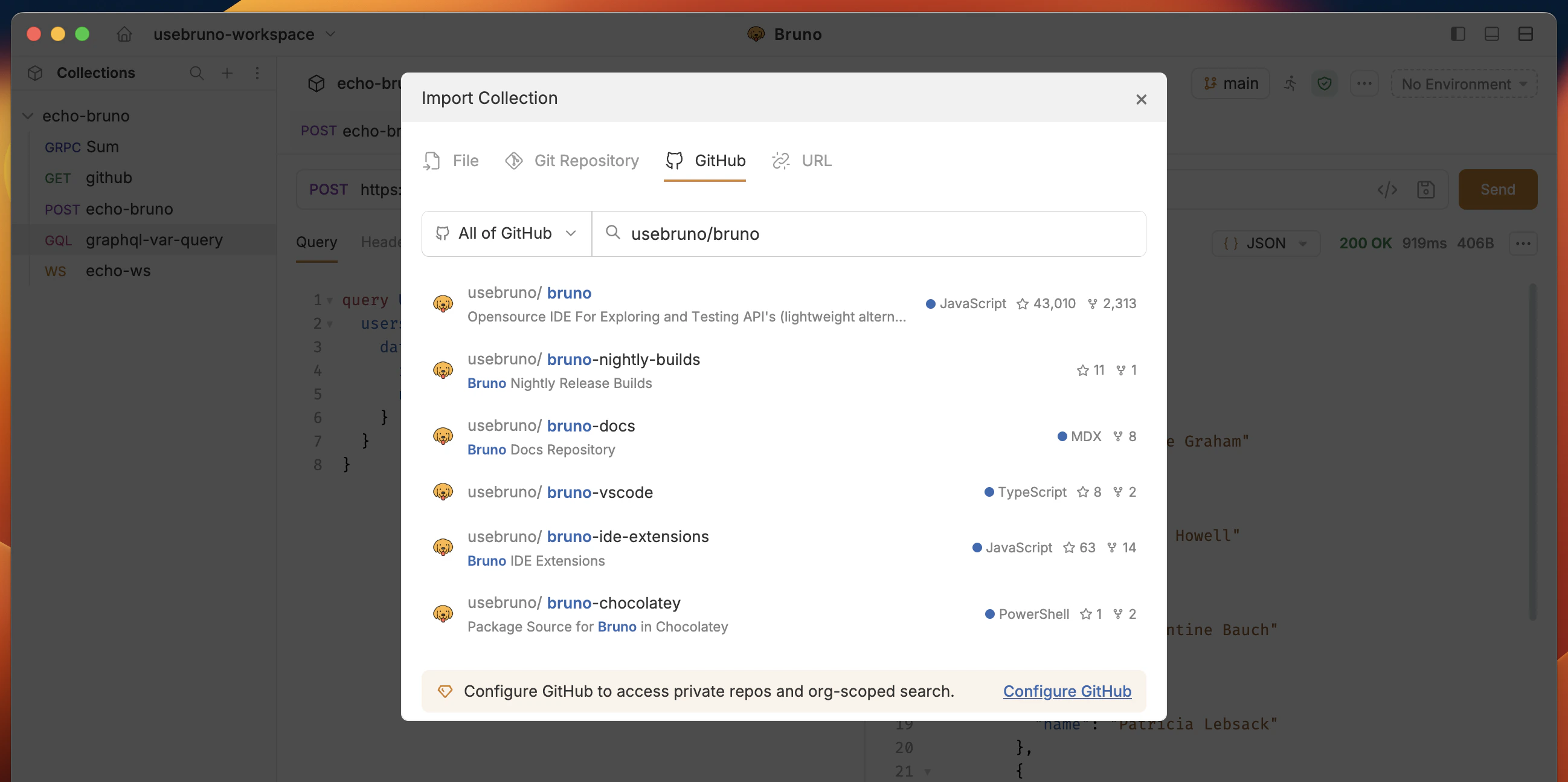Create a new request with the plus icon

click(227, 73)
